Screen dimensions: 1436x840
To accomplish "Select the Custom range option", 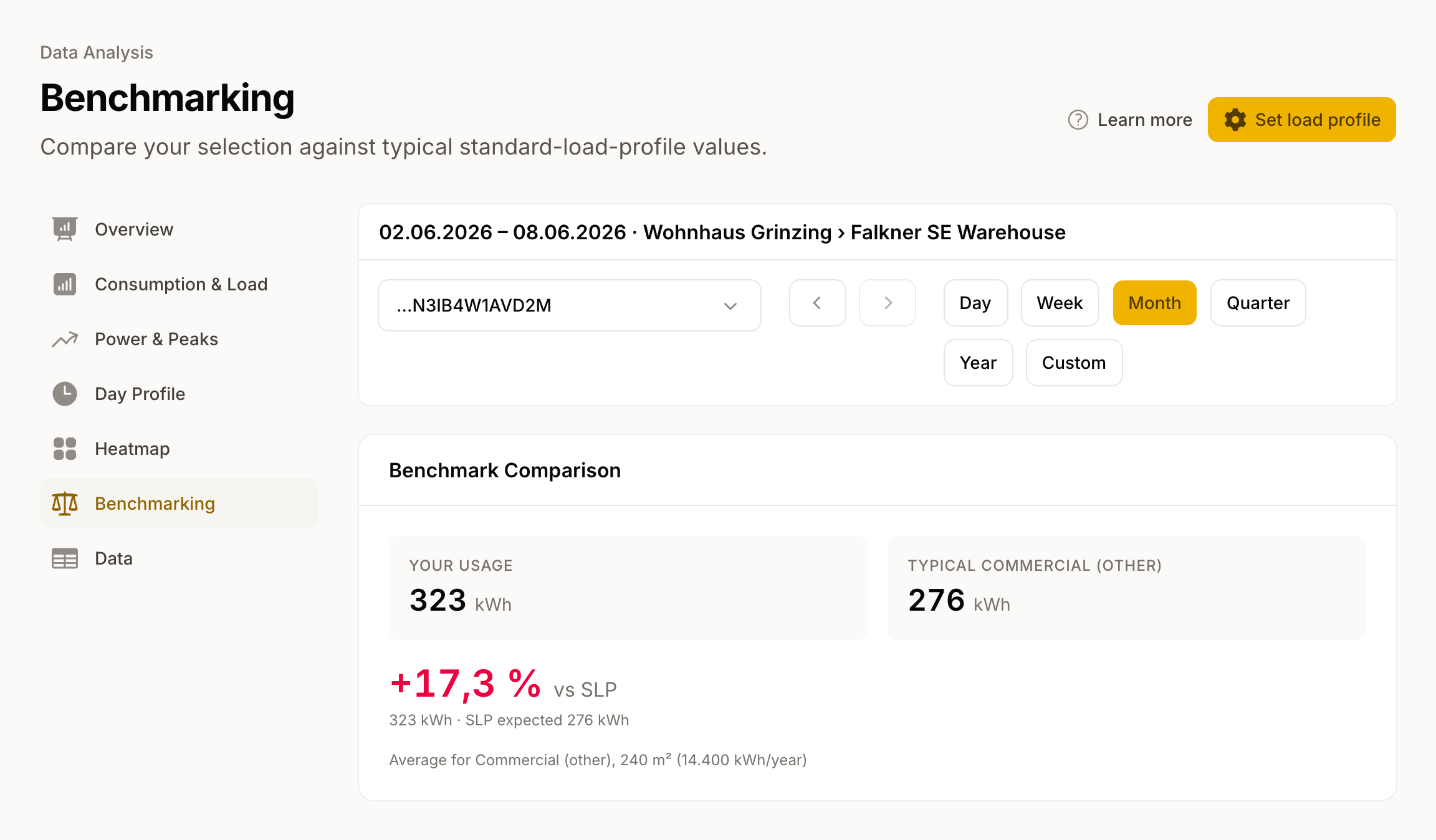I will coord(1074,363).
